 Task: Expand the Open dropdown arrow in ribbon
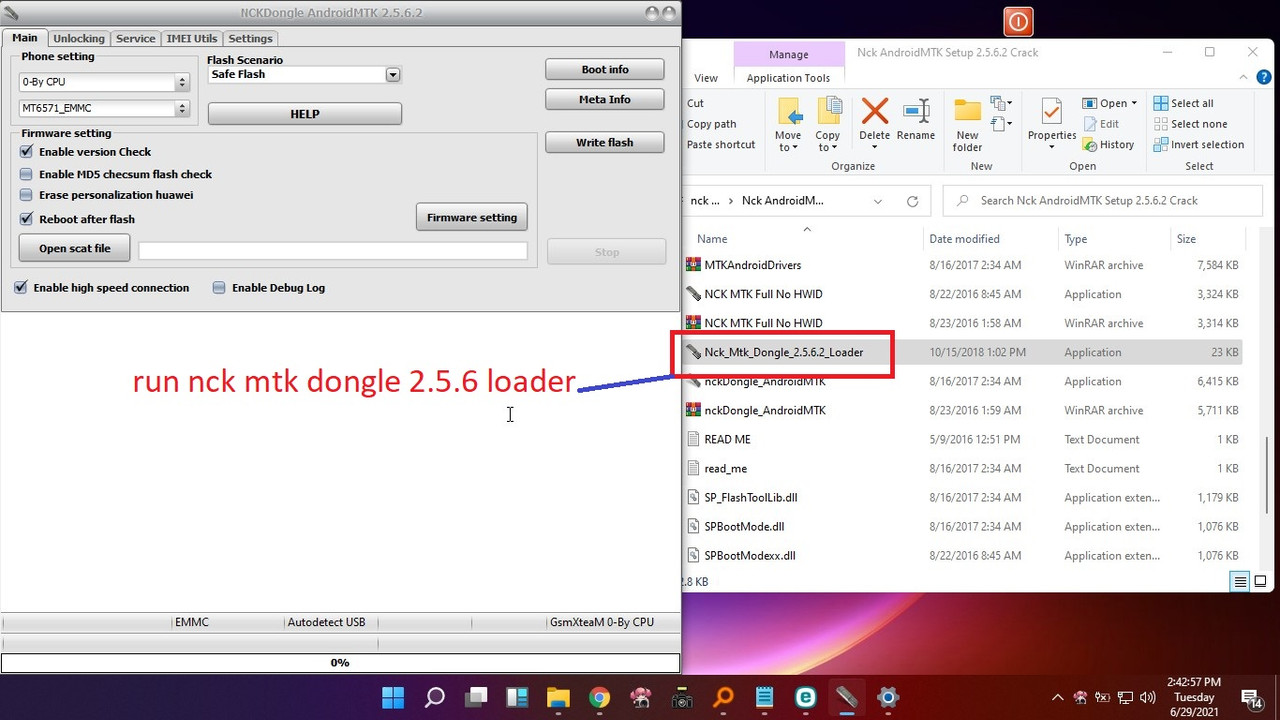pos(1134,104)
